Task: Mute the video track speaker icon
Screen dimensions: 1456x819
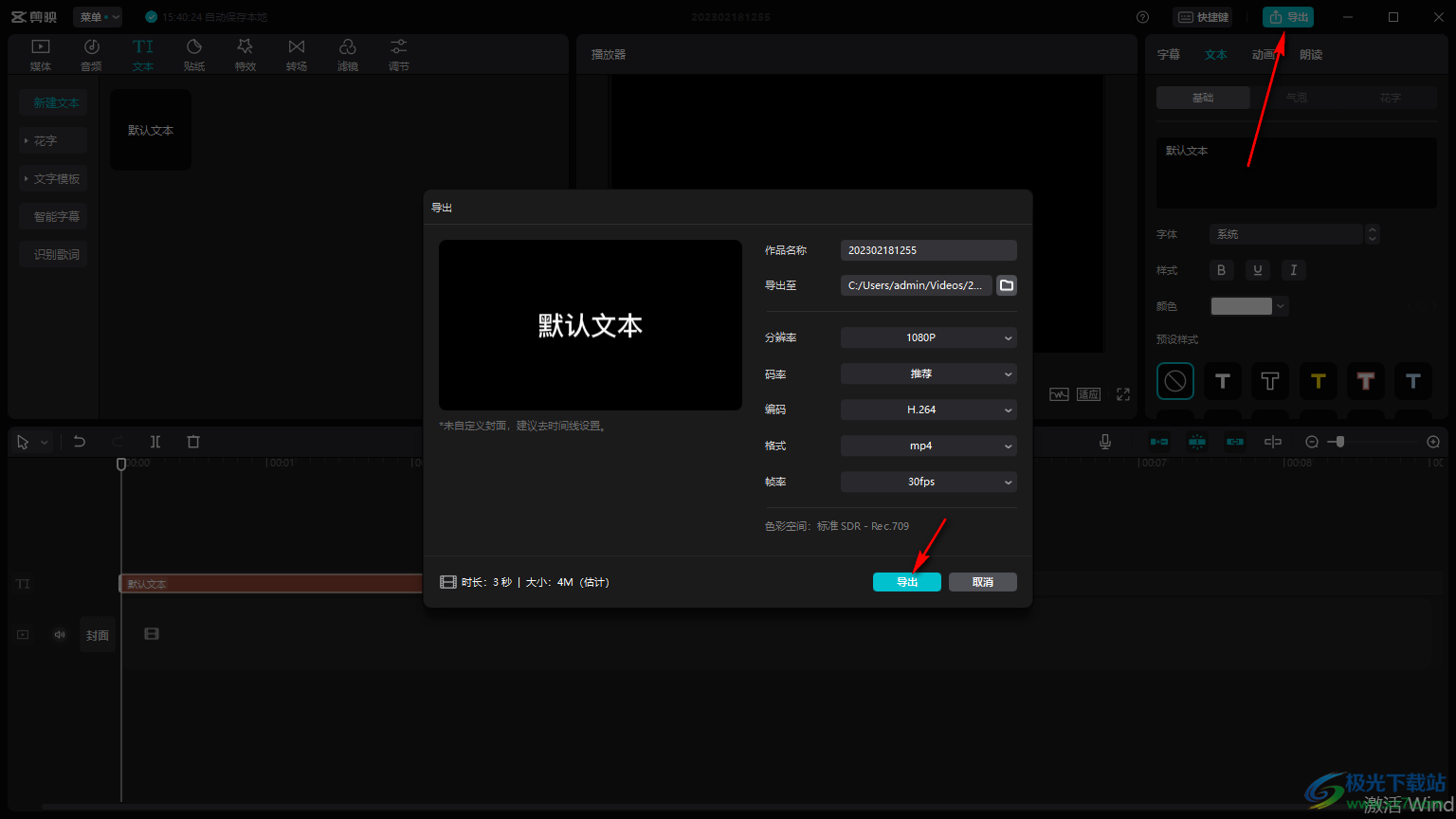Action: point(60,634)
